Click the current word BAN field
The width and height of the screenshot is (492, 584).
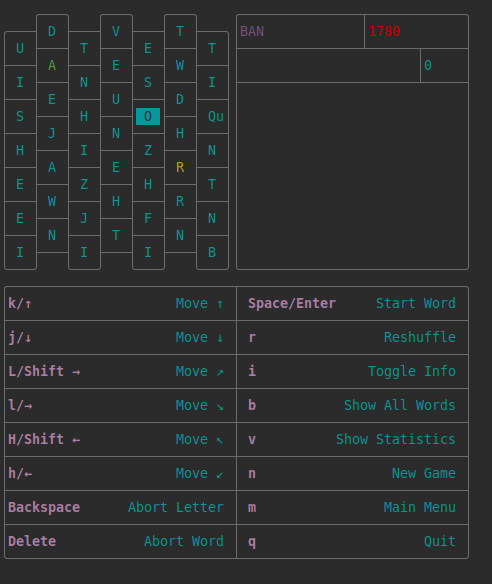click(300, 31)
